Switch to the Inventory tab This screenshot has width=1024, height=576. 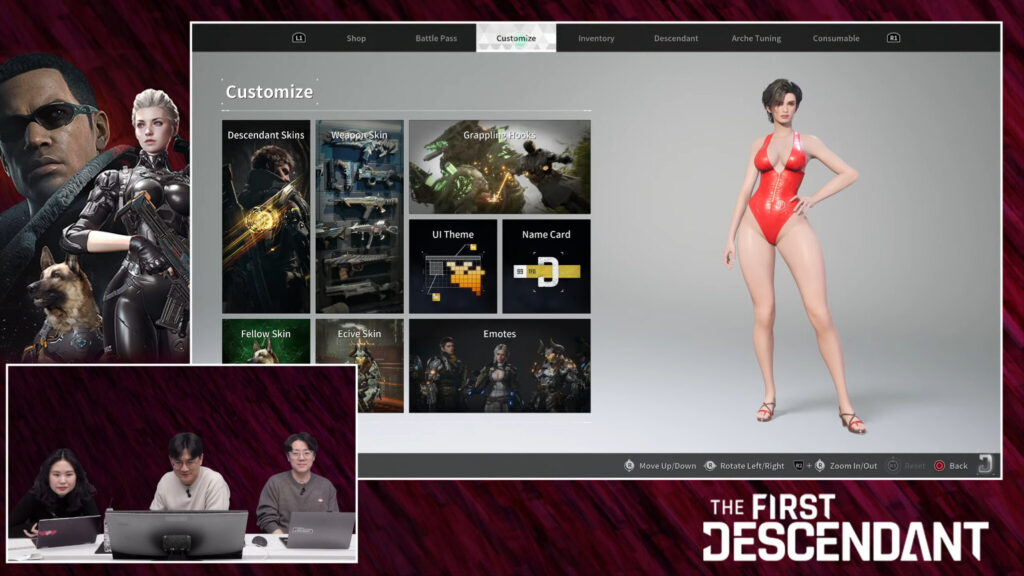point(596,38)
